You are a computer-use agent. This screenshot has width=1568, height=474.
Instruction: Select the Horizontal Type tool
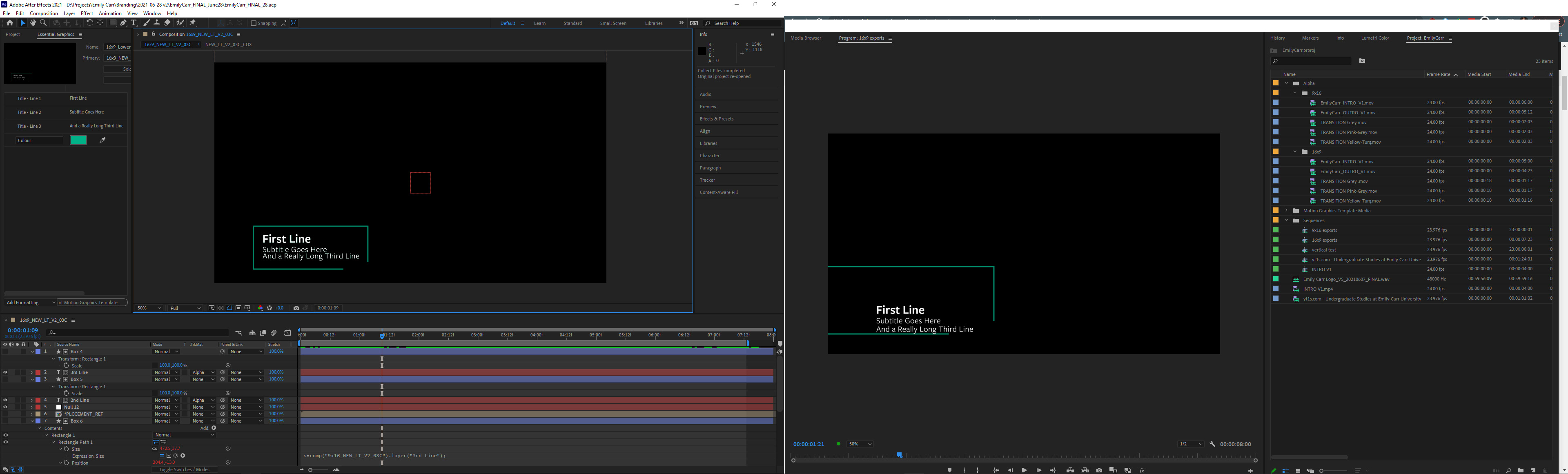(134, 22)
